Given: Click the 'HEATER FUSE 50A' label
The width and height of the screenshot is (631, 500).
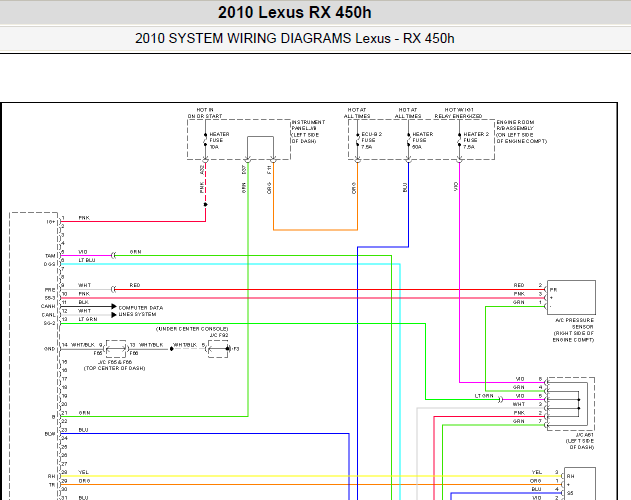Looking at the screenshot, I should pyautogui.click(x=423, y=140).
